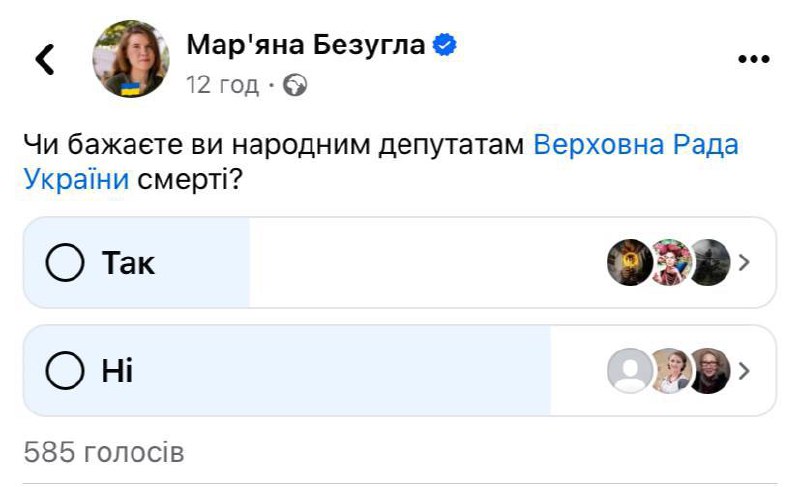Open Мар'яна Безугла profile picture
The width and height of the screenshot is (800, 487).
pyautogui.click(x=130, y=59)
